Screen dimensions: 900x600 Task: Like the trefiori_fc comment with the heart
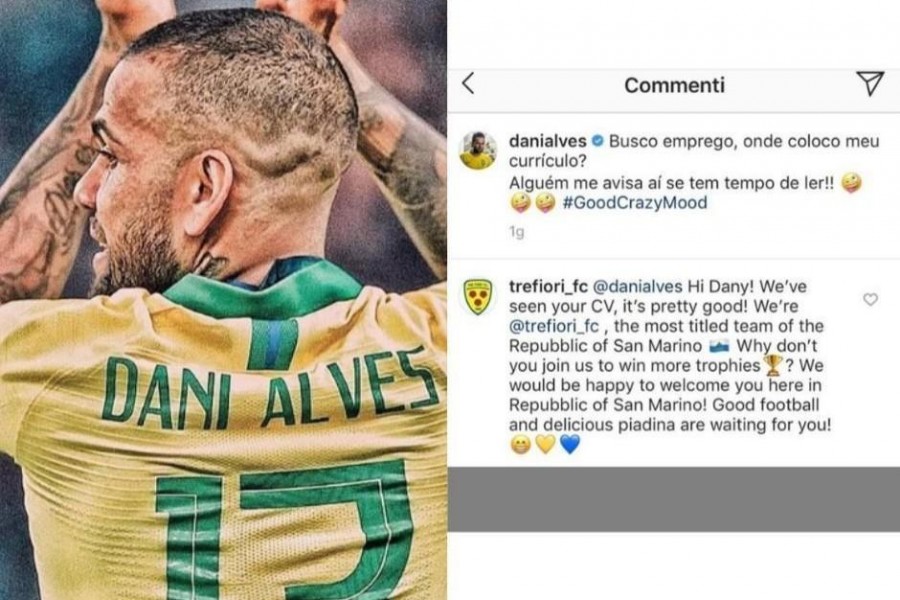point(870,299)
